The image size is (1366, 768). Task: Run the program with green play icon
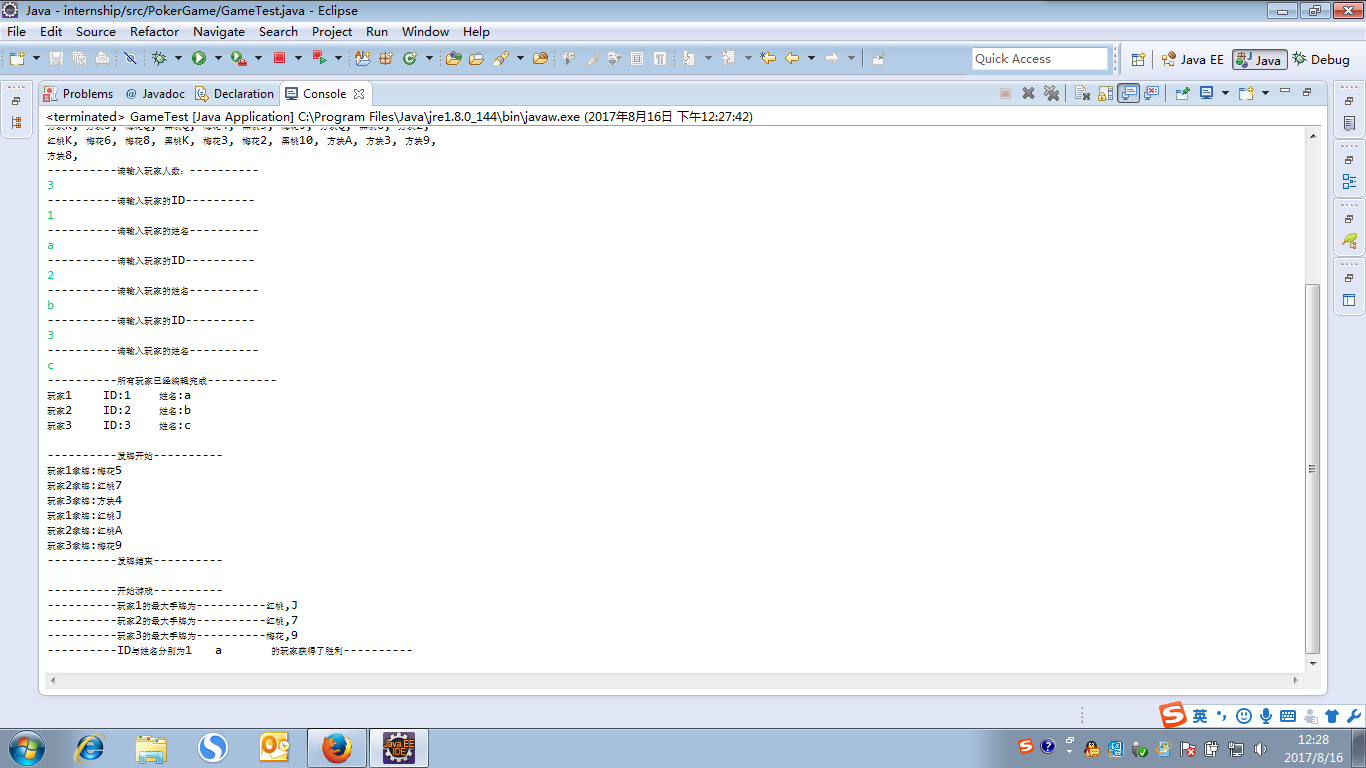[x=199, y=59]
